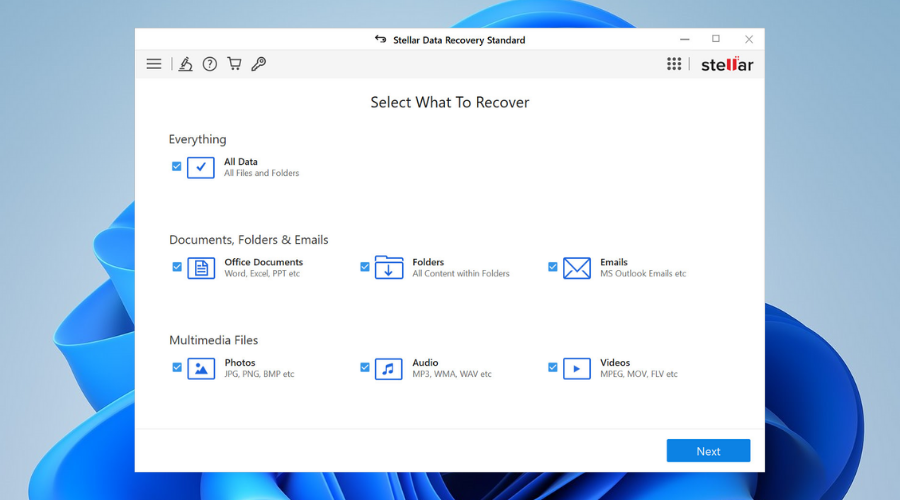Click the Stellar logo
Screen dimensions: 900x500
pyautogui.click(x=727, y=64)
